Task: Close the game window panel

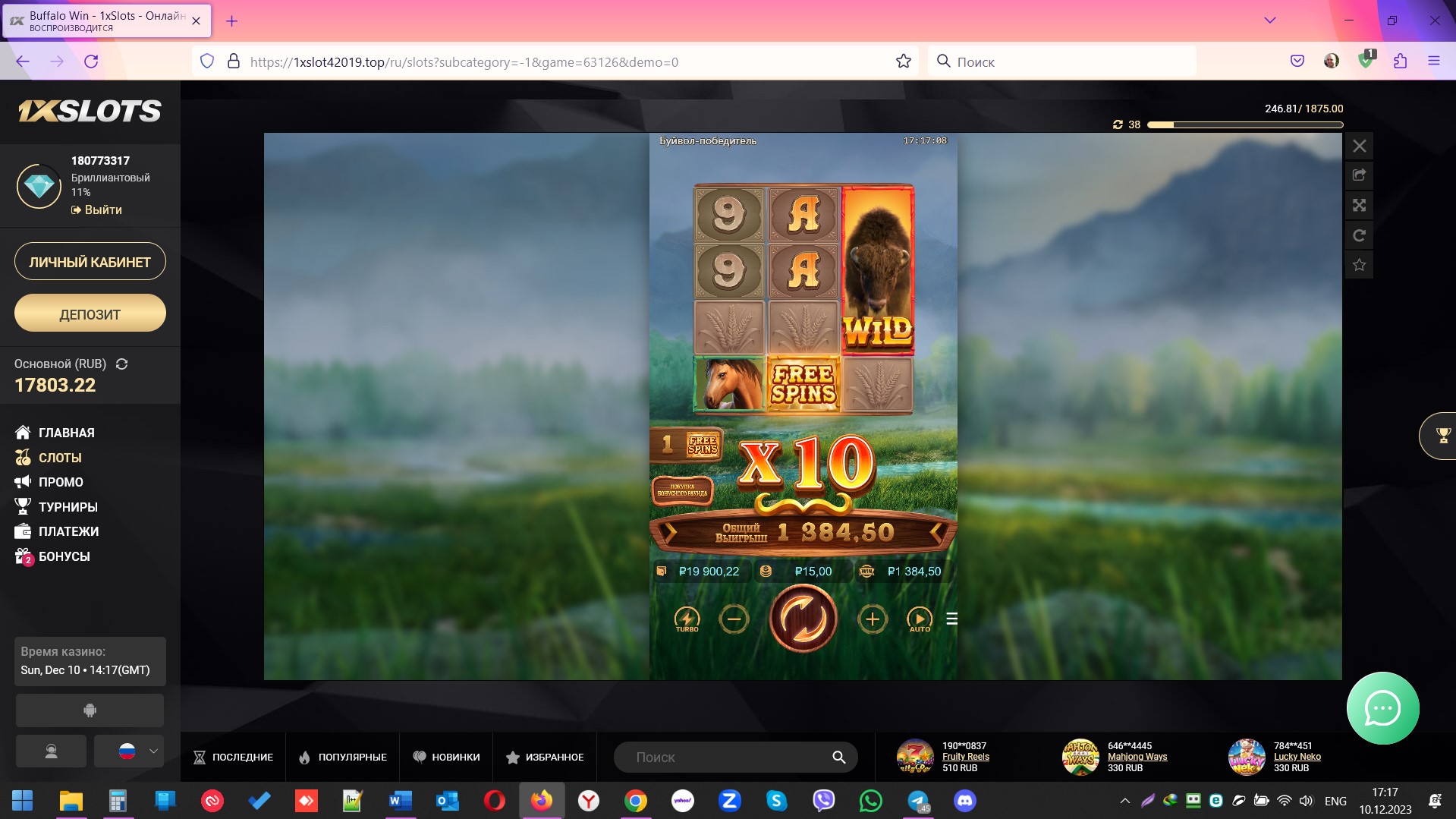Action: click(x=1359, y=146)
